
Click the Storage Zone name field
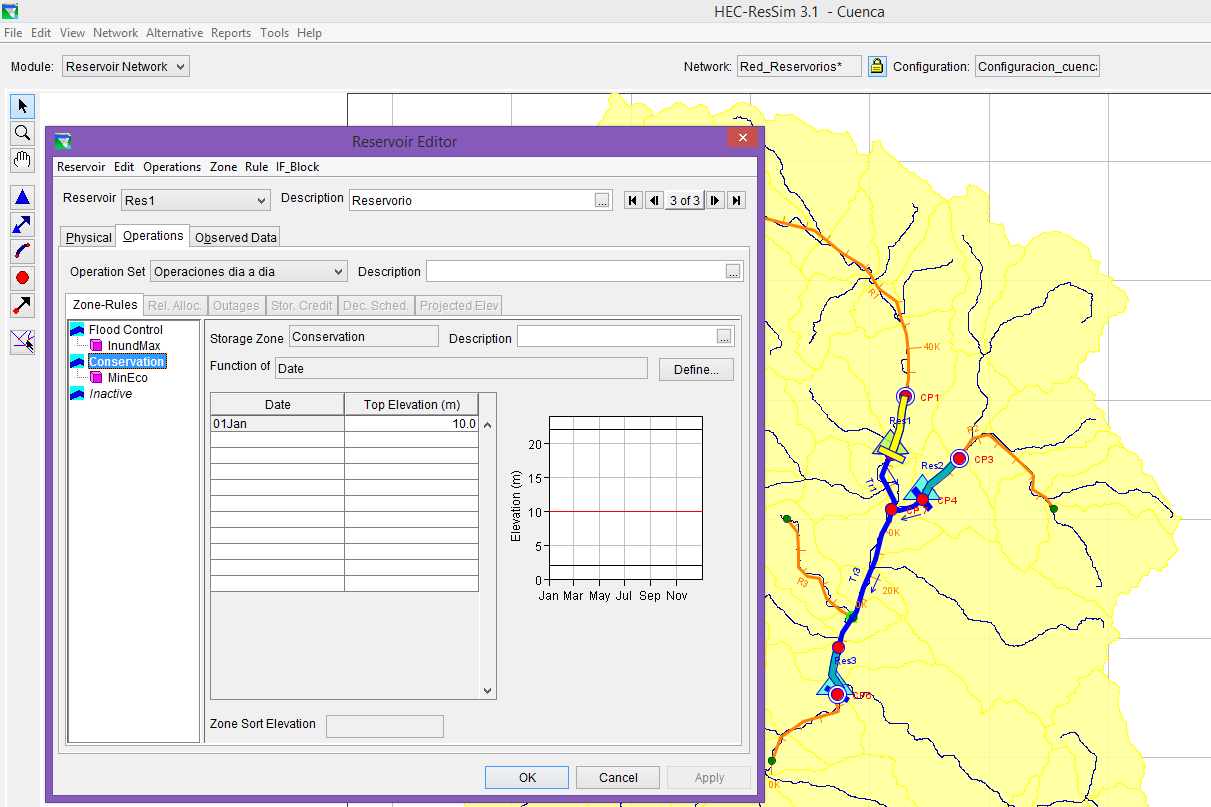pos(363,337)
